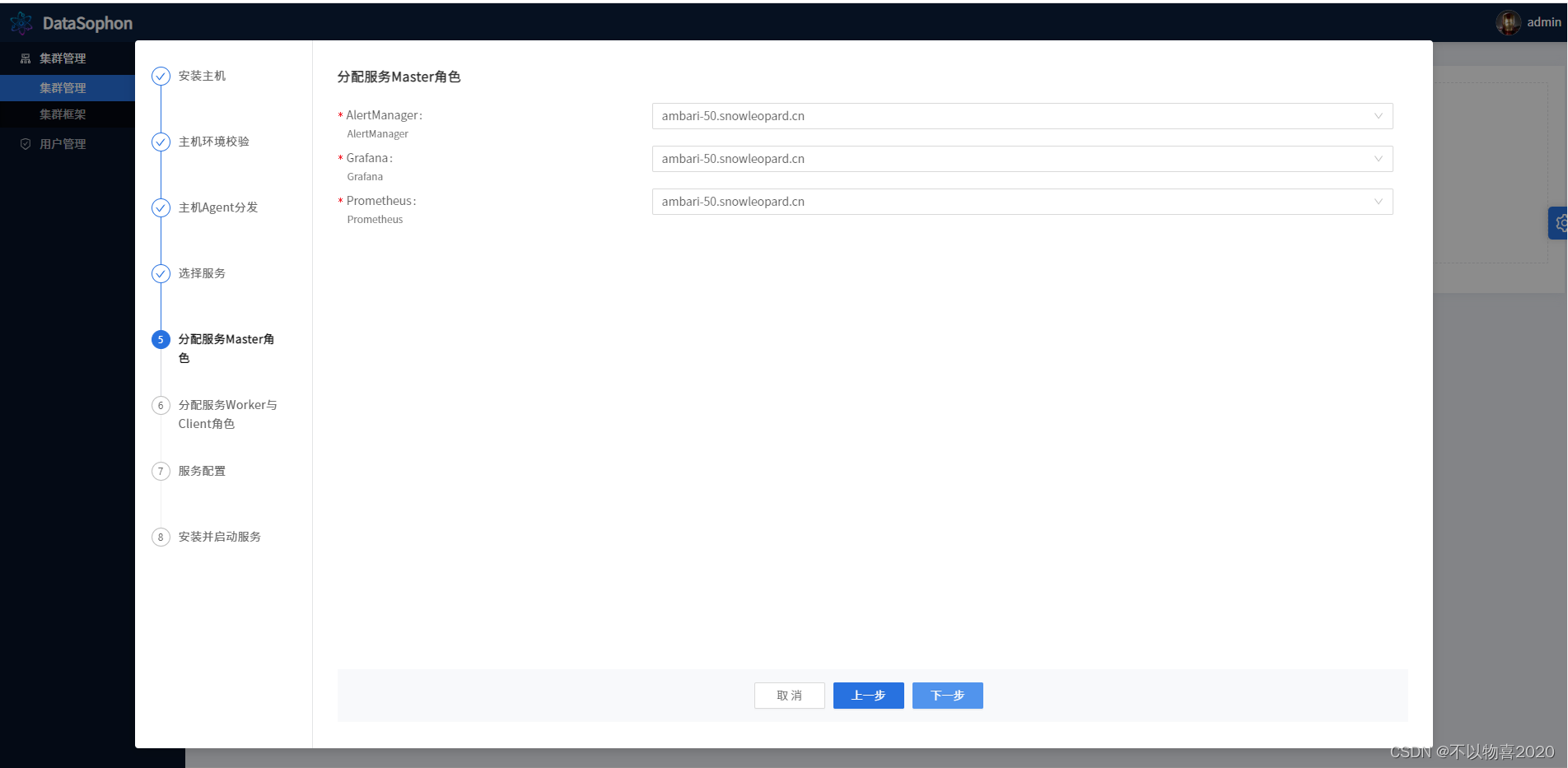Click the 主机Agent分发 step checkmark icon
This screenshot has width=1568, height=768.
[161, 207]
